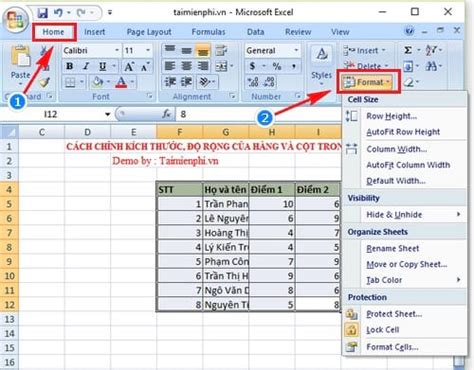Toggle Wrap Text icon
Viewport: 474px width, 370px height.
click(220, 50)
